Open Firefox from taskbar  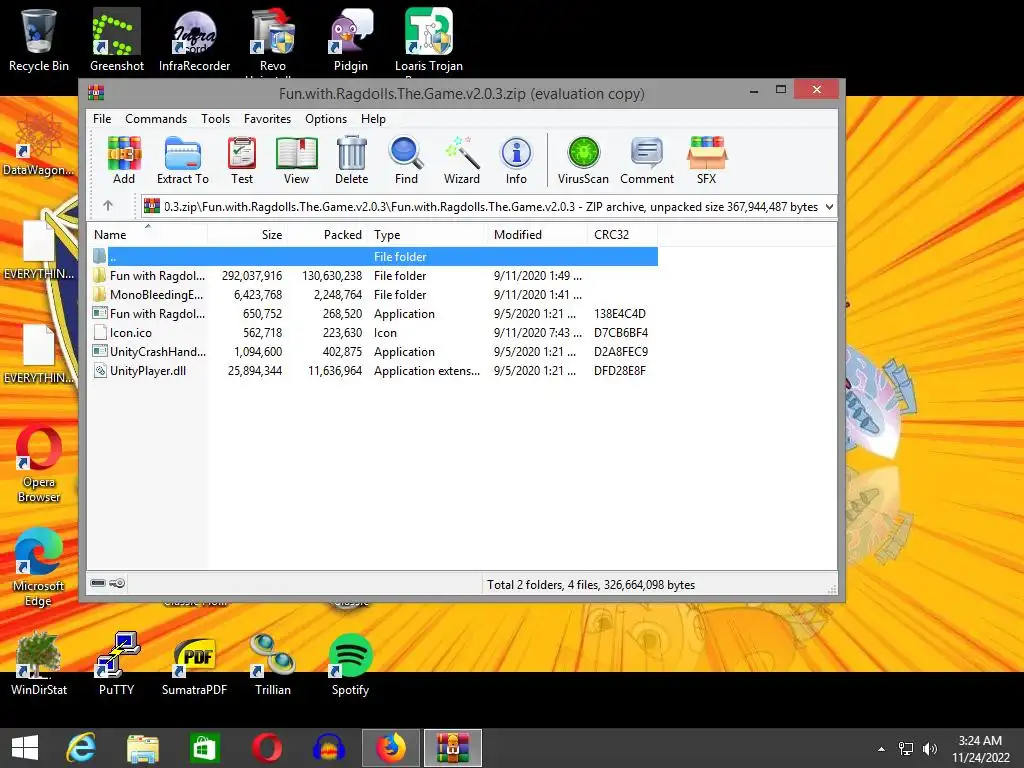click(391, 748)
